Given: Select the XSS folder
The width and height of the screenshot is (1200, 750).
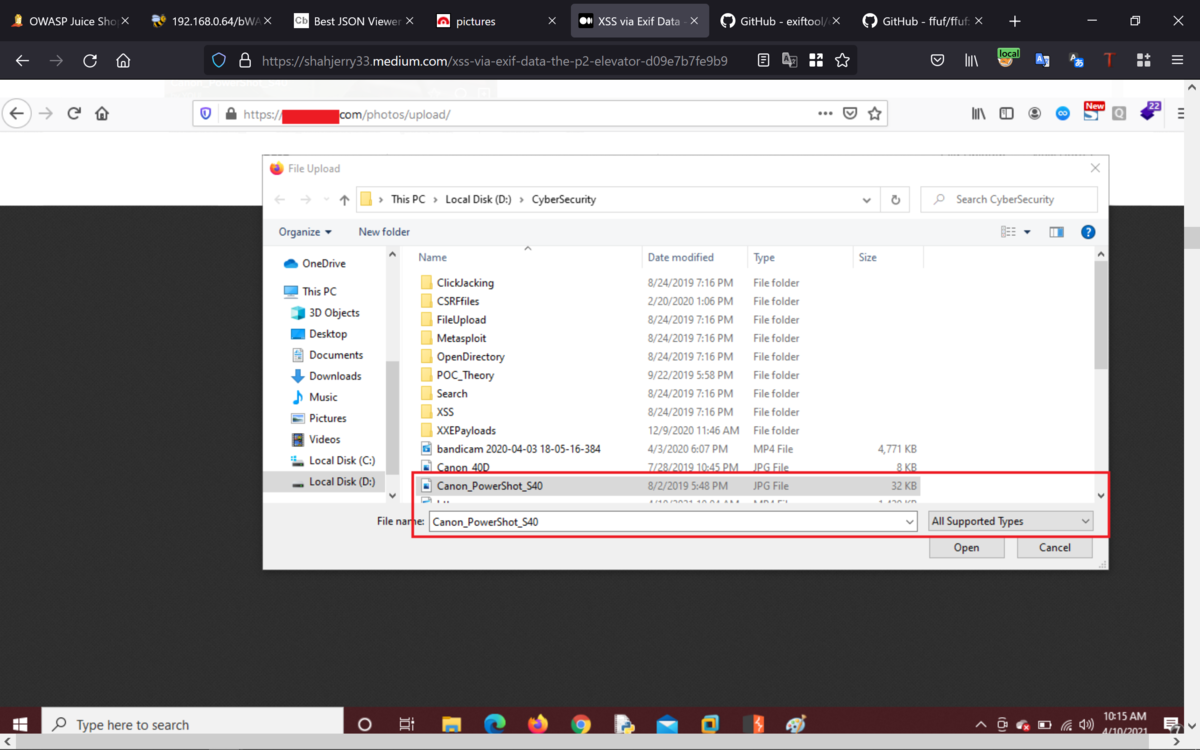Looking at the screenshot, I should pos(445,412).
